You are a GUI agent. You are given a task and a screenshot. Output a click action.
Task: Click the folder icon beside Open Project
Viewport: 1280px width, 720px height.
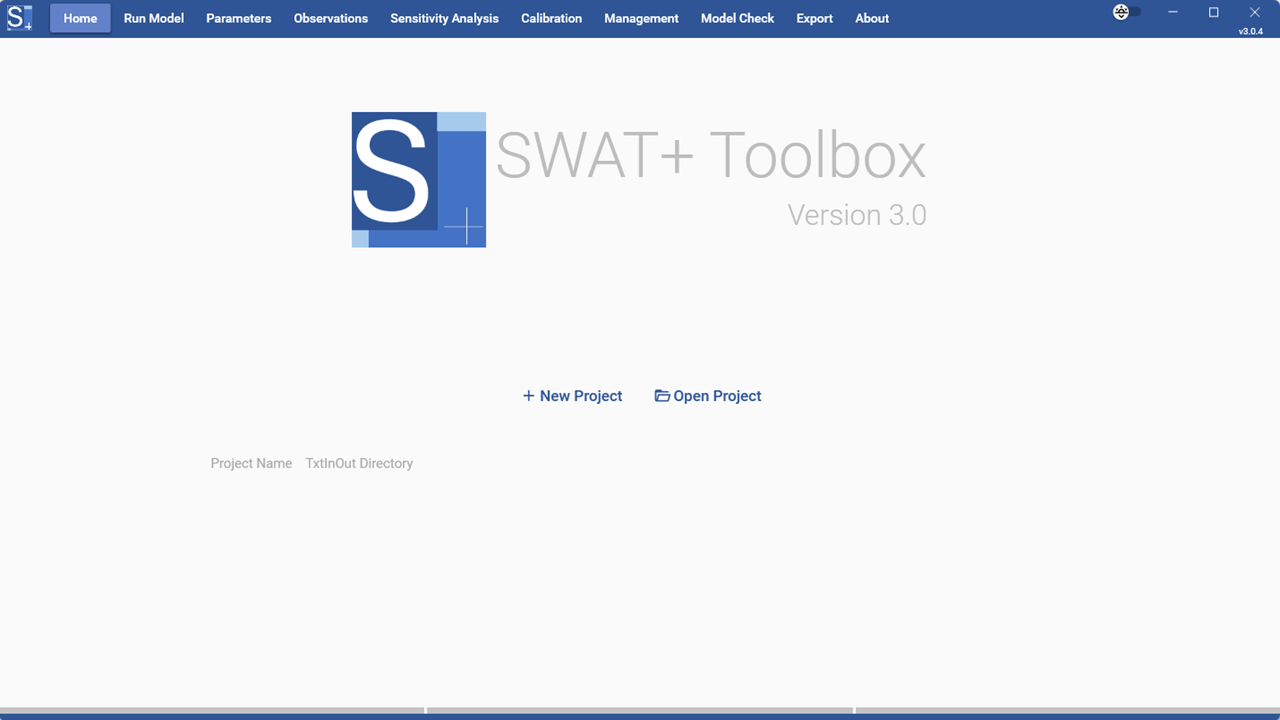tap(662, 396)
